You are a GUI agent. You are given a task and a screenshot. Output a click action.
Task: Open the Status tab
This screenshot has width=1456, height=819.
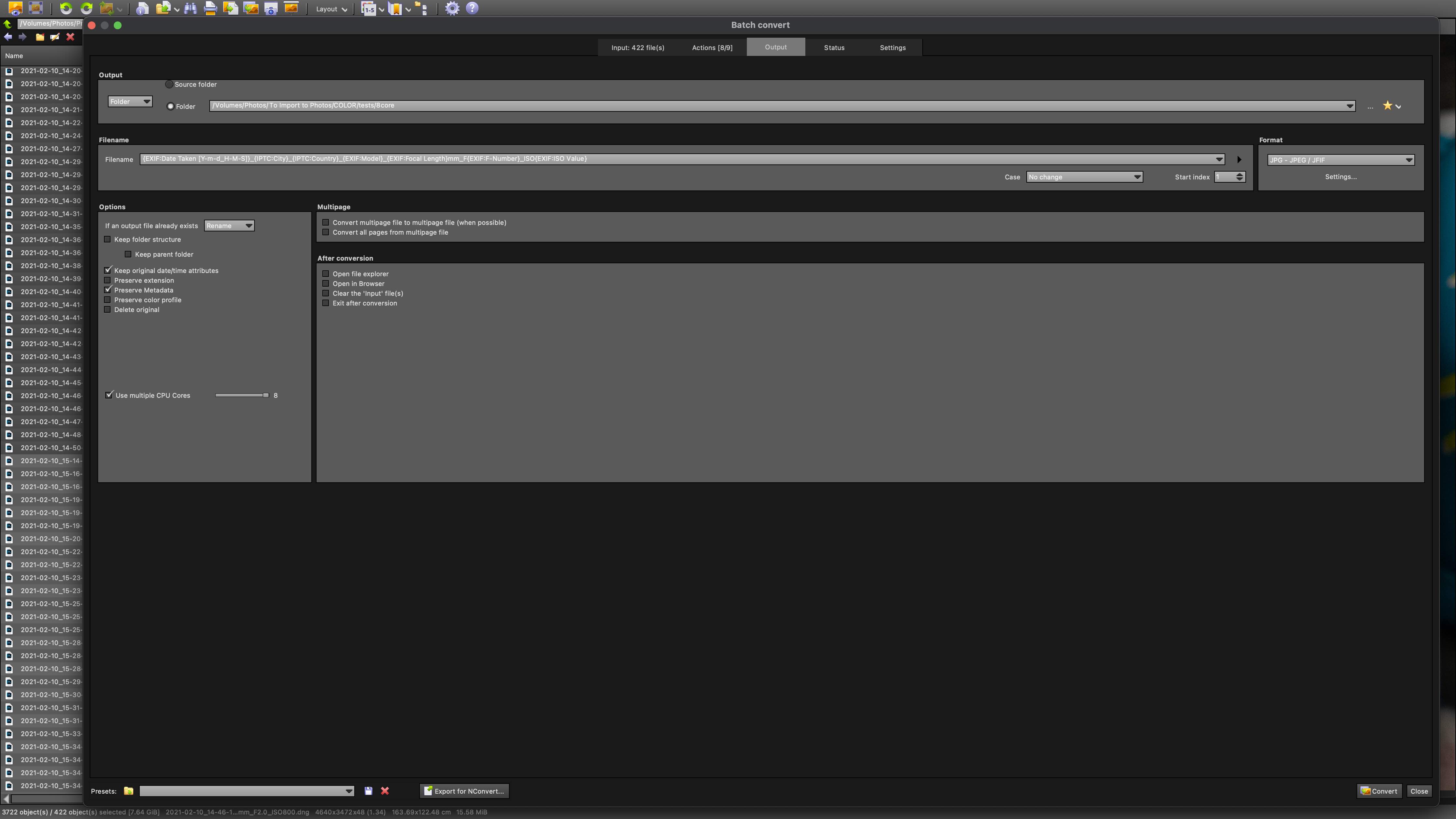coord(834,47)
